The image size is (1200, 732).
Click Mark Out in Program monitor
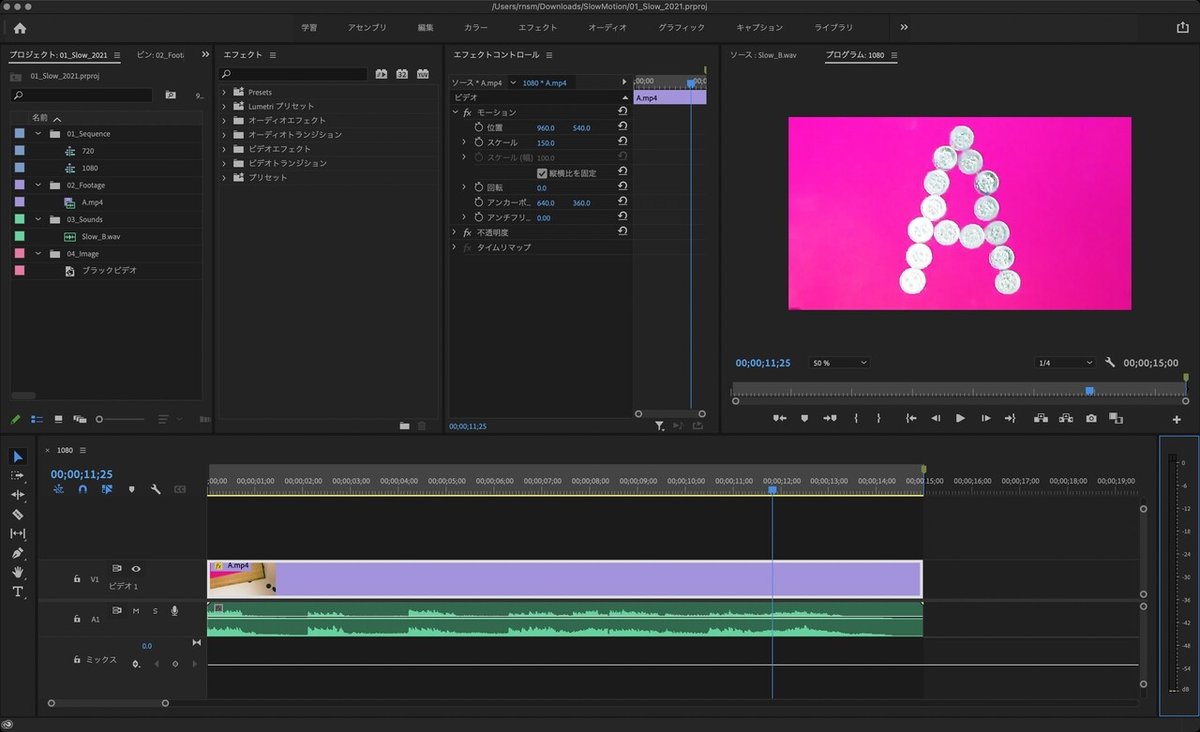coord(879,418)
